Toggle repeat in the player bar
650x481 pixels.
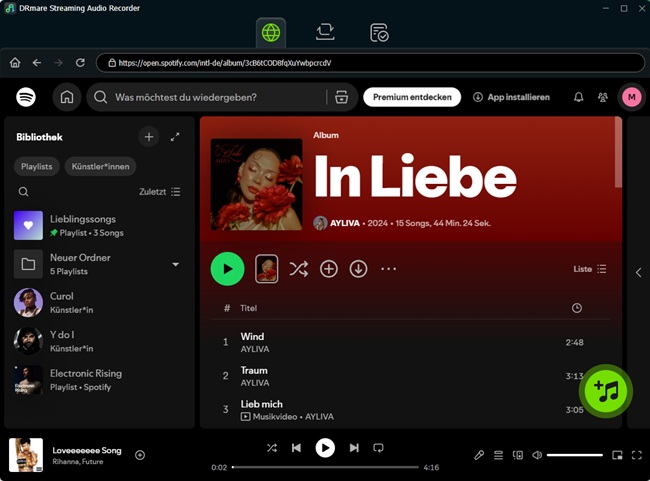pos(378,448)
